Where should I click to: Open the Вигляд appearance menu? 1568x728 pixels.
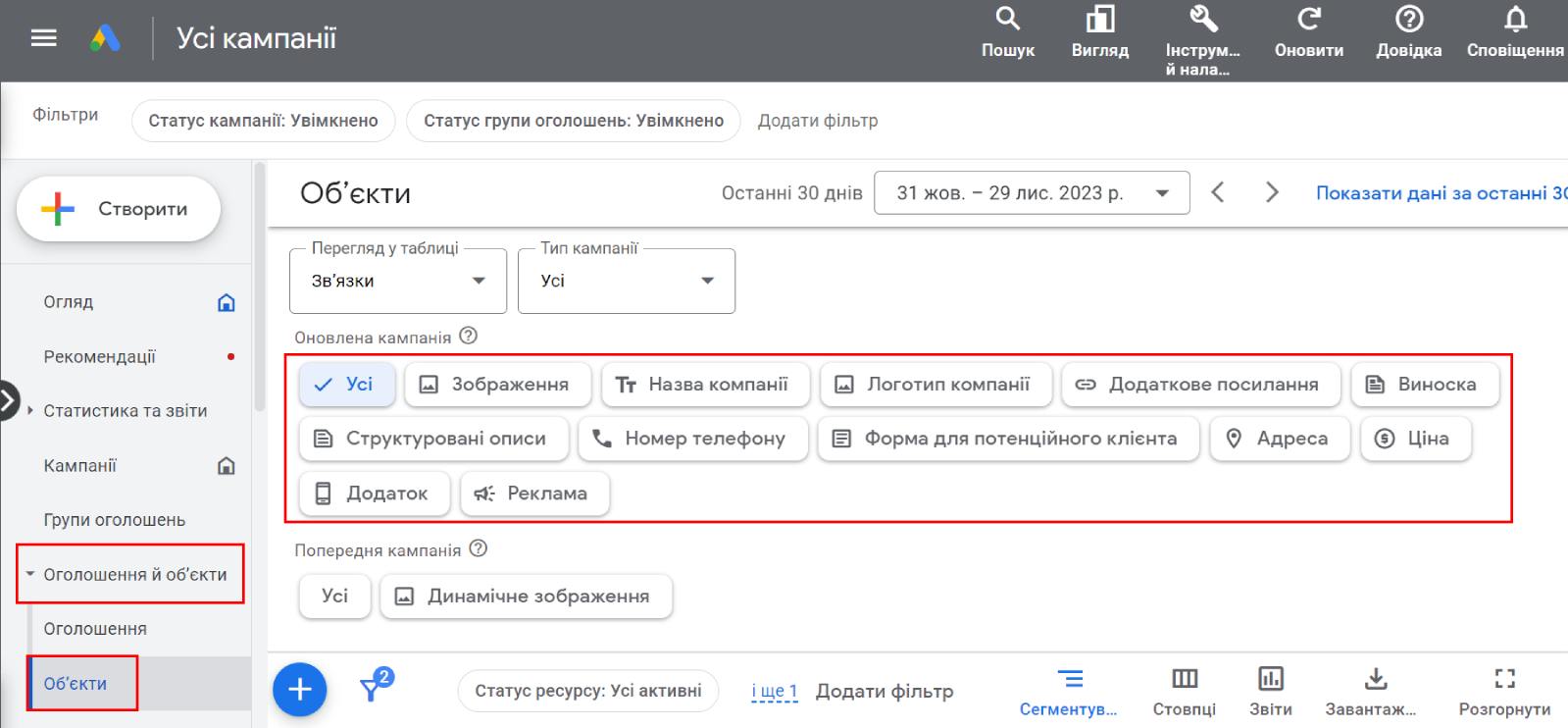1100,32
